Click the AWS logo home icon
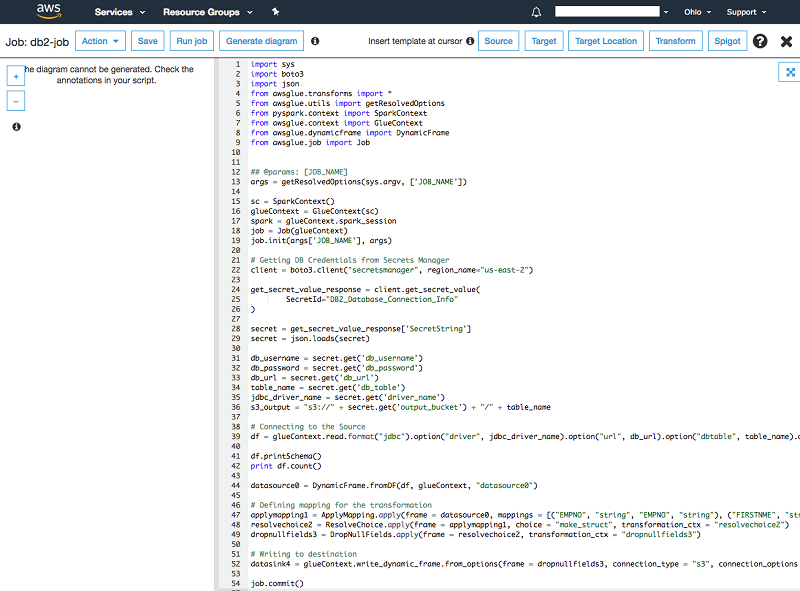Image resolution: width=800 pixels, height=591 pixels. (x=49, y=12)
